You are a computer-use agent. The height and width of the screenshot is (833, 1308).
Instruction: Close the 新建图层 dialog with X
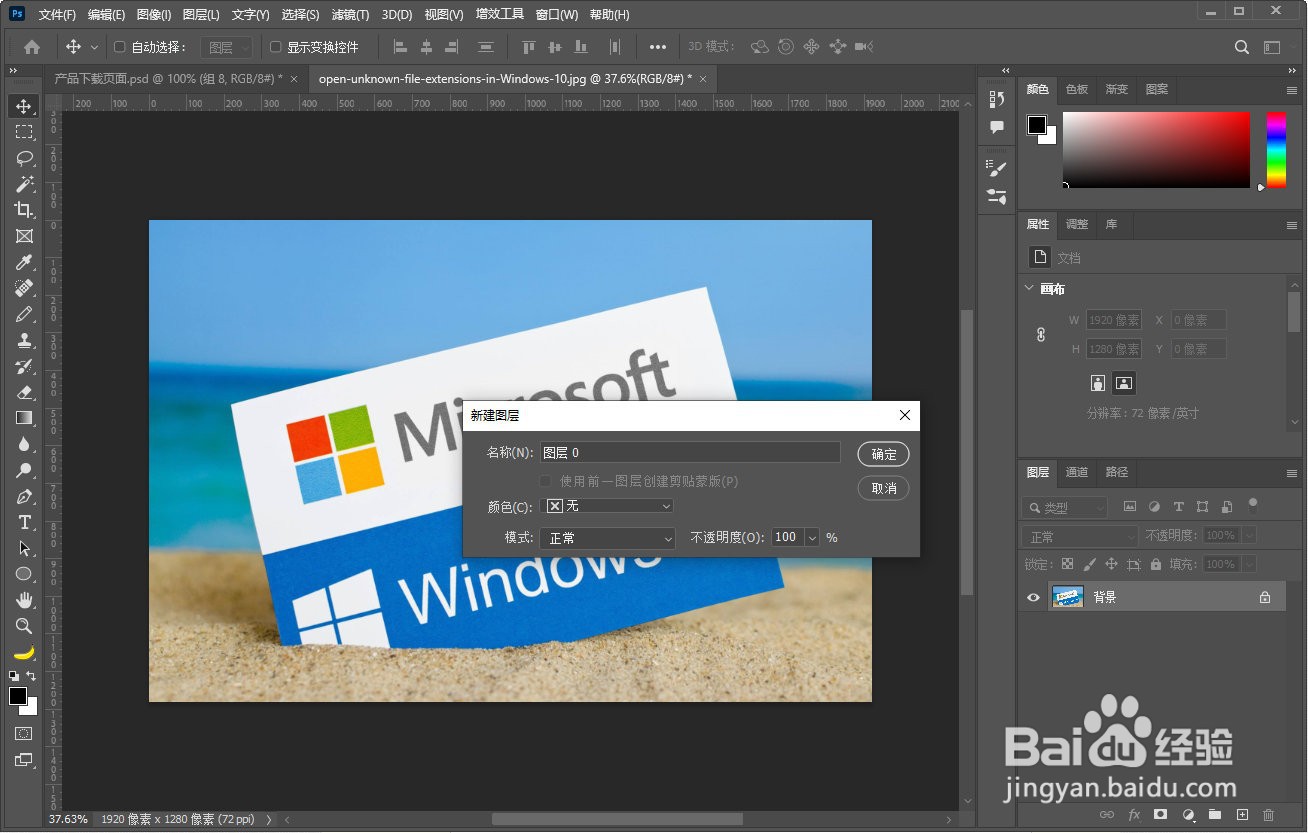click(905, 415)
